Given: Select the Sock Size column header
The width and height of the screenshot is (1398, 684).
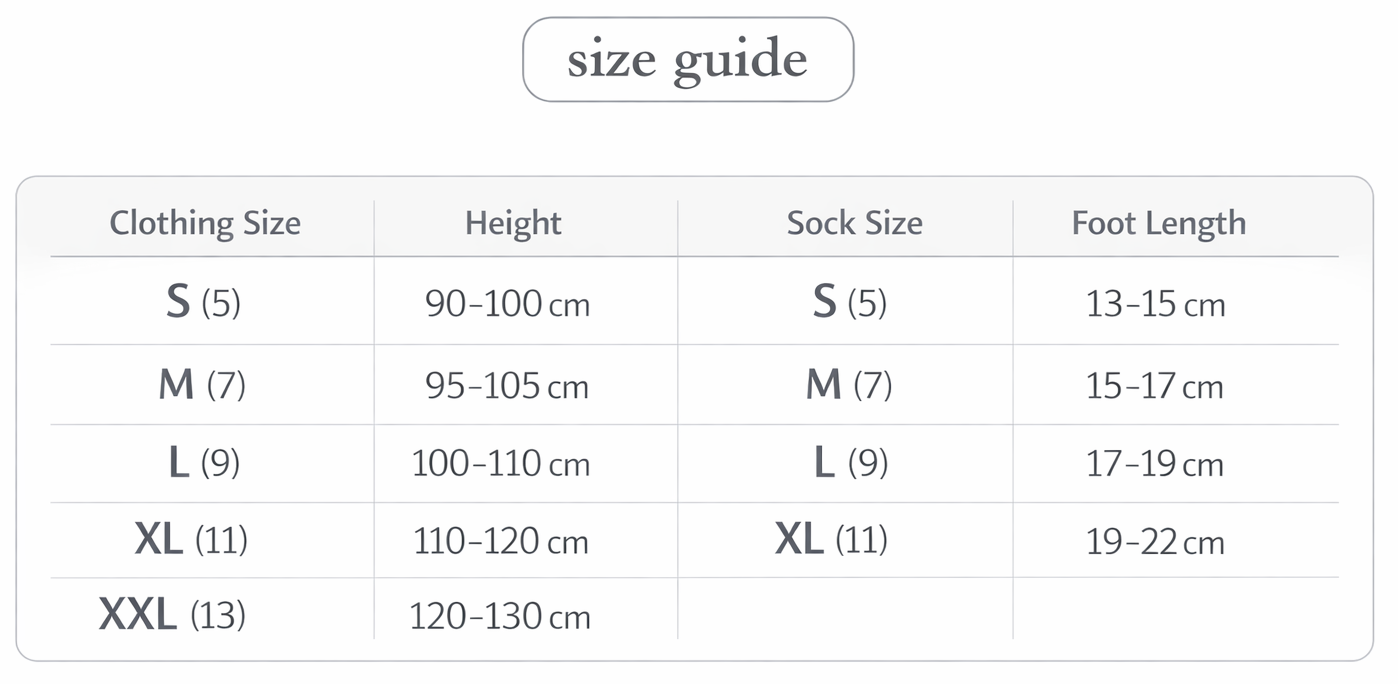Looking at the screenshot, I should 854,222.
